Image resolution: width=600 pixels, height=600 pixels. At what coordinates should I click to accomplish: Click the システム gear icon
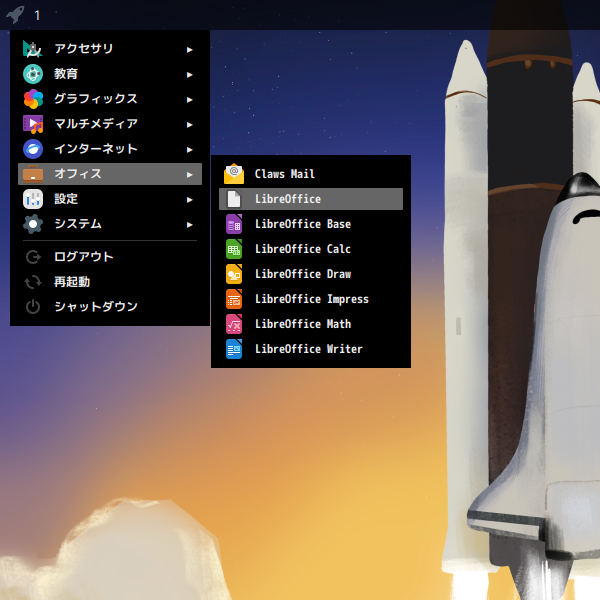tap(33, 224)
